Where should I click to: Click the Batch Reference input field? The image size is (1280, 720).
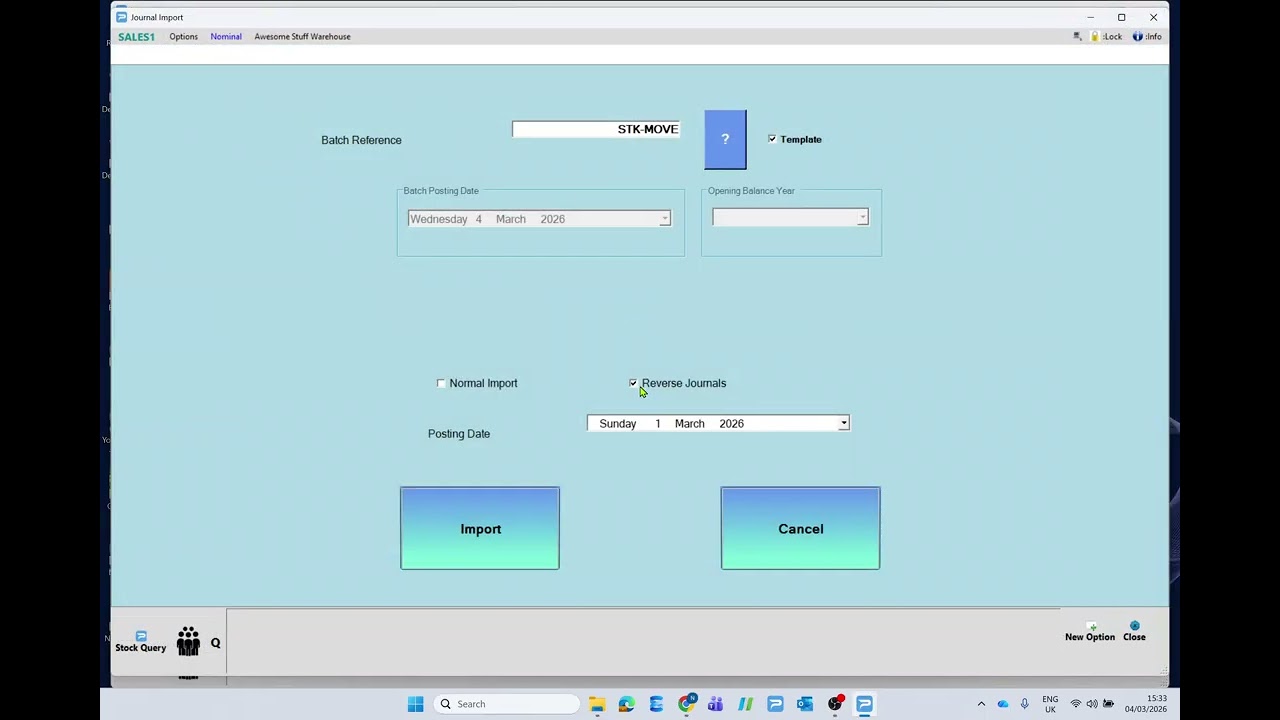(x=596, y=129)
